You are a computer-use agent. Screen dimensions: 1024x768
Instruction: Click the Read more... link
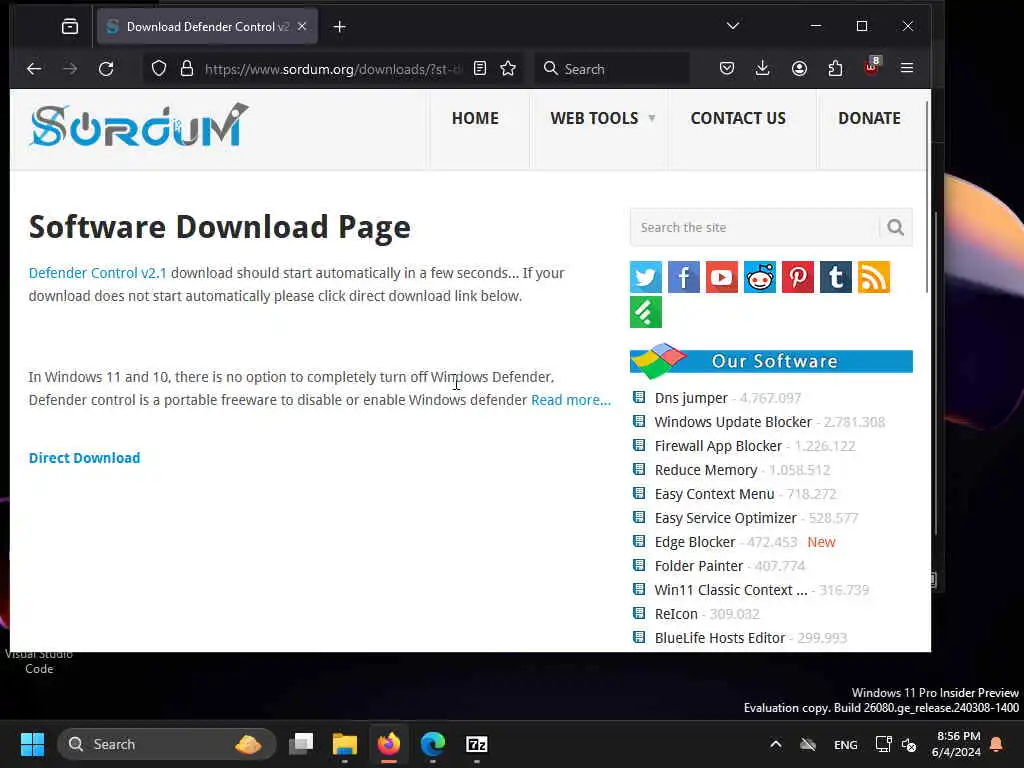[571, 400]
